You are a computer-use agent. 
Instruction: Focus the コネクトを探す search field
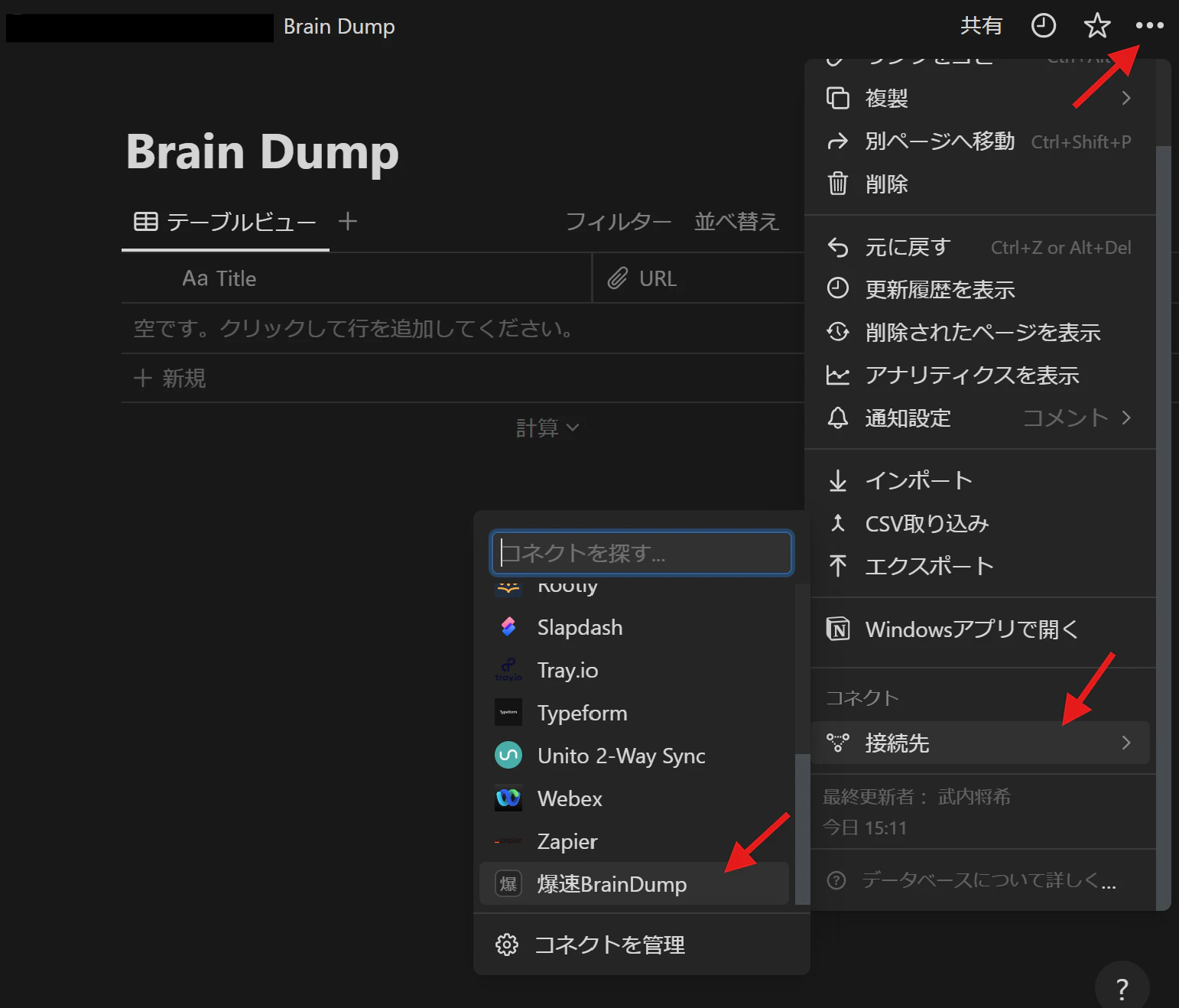click(x=641, y=552)
